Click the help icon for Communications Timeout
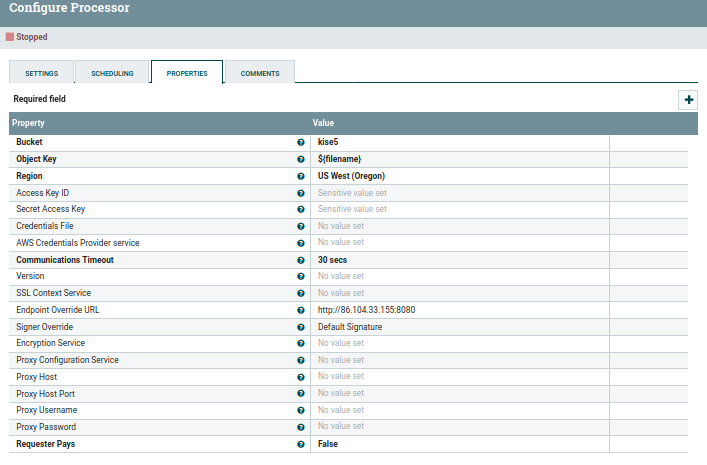 (x=301, y=260)
